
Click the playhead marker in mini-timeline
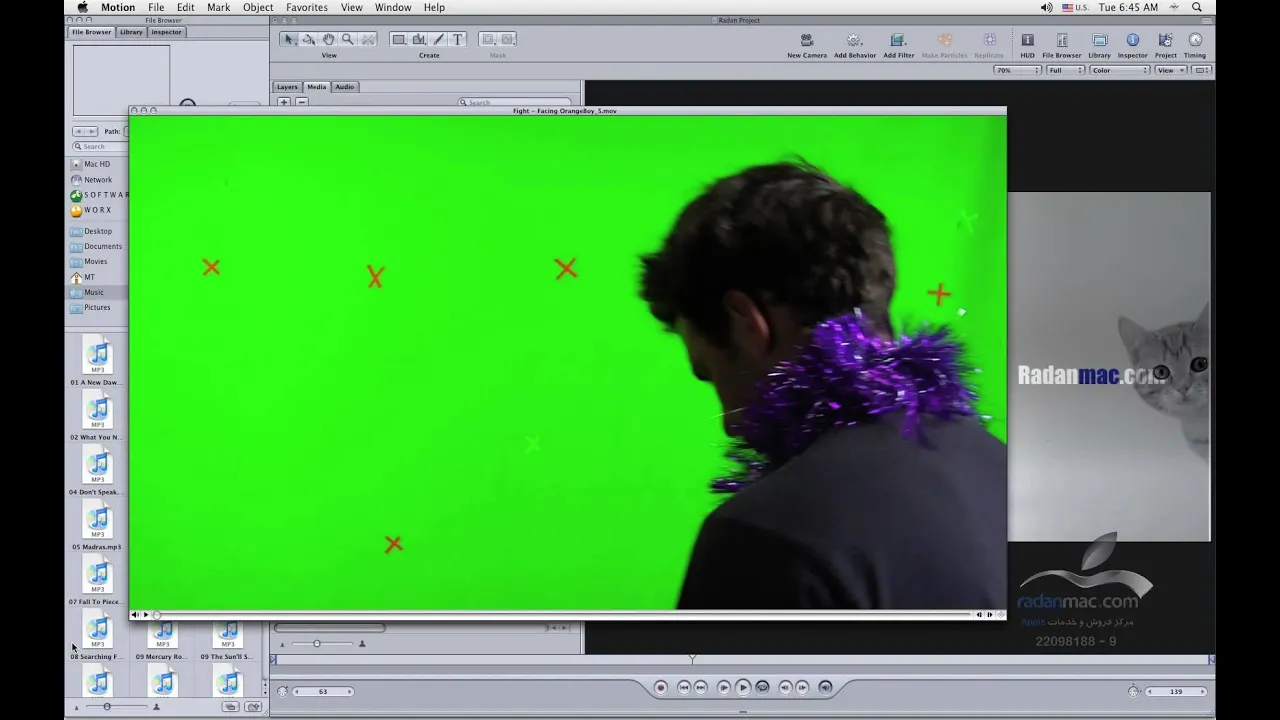click(692, 659)
